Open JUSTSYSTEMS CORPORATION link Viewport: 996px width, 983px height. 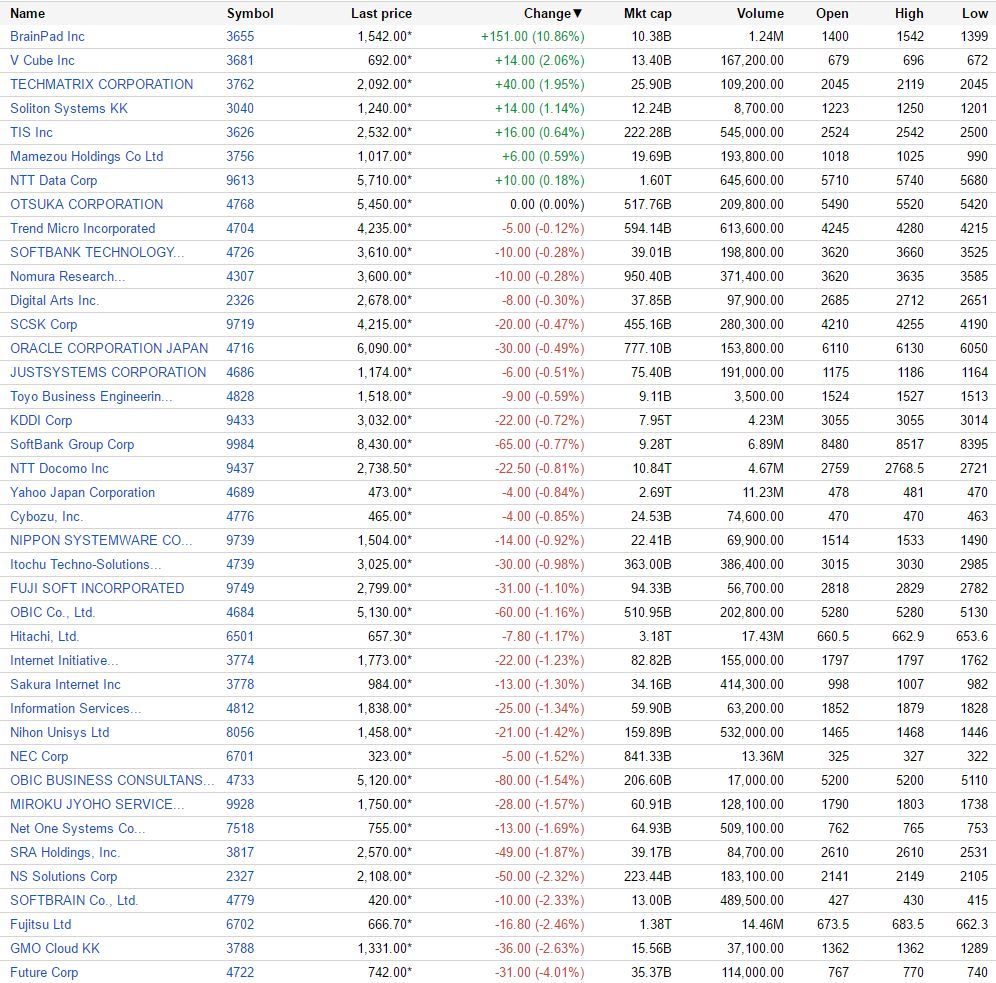tap(108, 373)
